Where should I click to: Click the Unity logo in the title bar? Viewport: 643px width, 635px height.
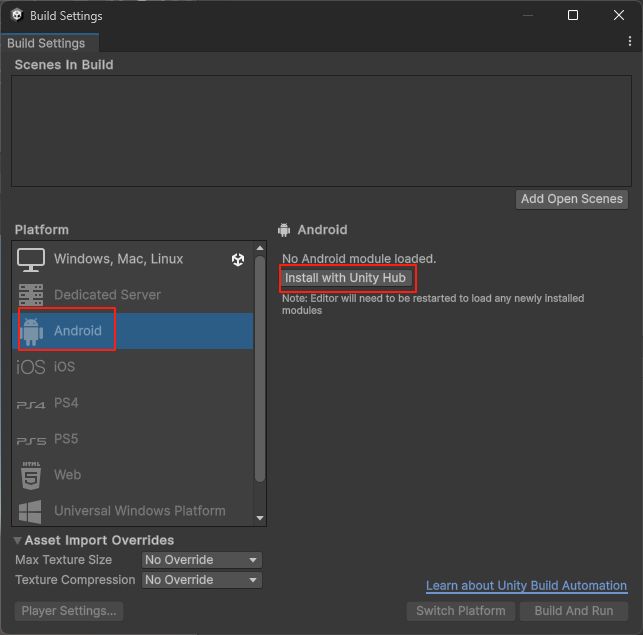coord(17,15)
